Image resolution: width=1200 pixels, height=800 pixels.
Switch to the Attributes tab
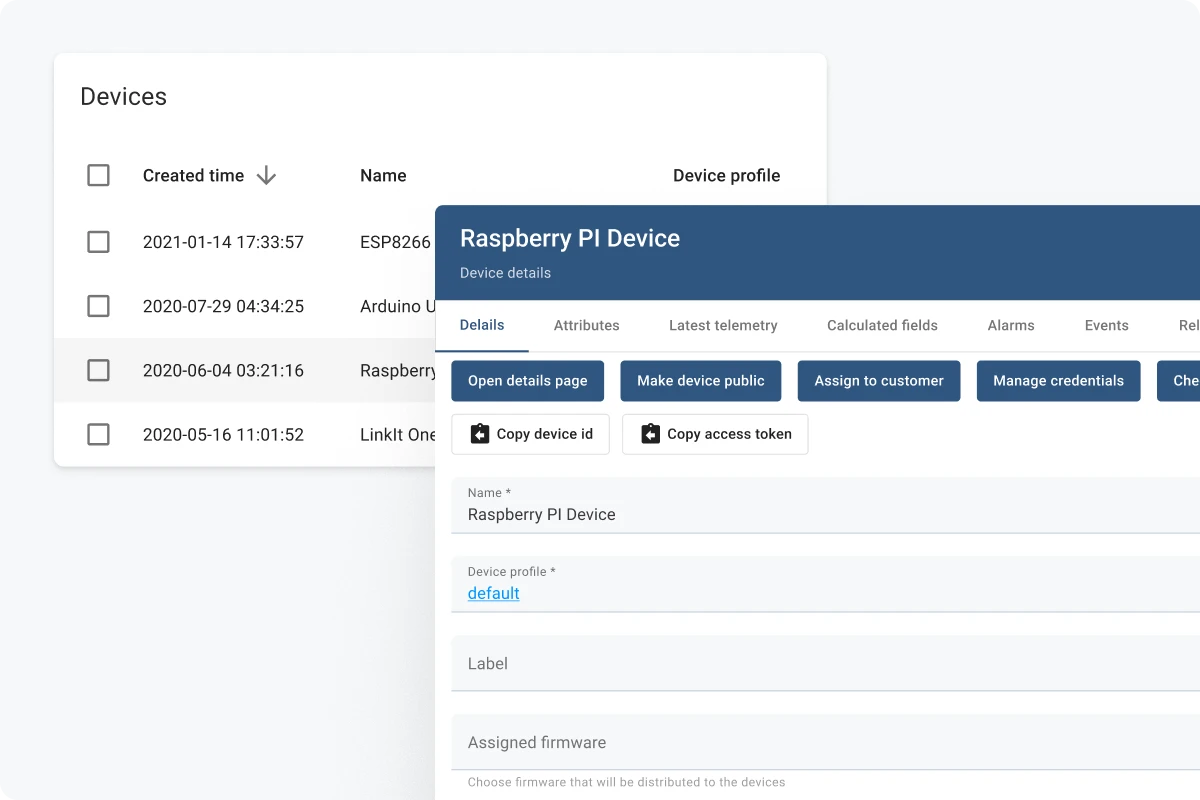tap(586, 325)
